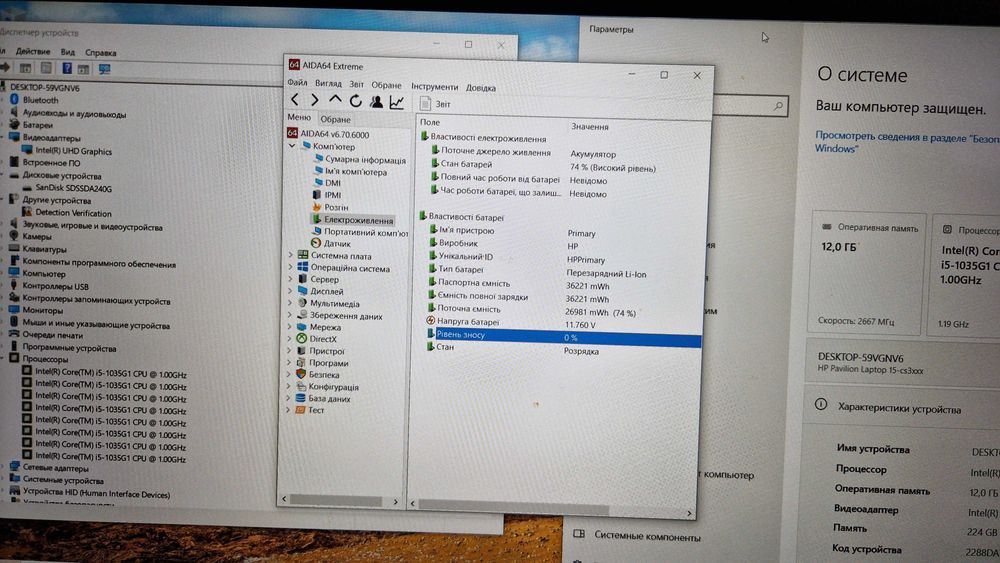Viewport: 1000px width, 563px height.
Task: Click Device Manager scan hardware monitor icon
Action: pos(104,69)
